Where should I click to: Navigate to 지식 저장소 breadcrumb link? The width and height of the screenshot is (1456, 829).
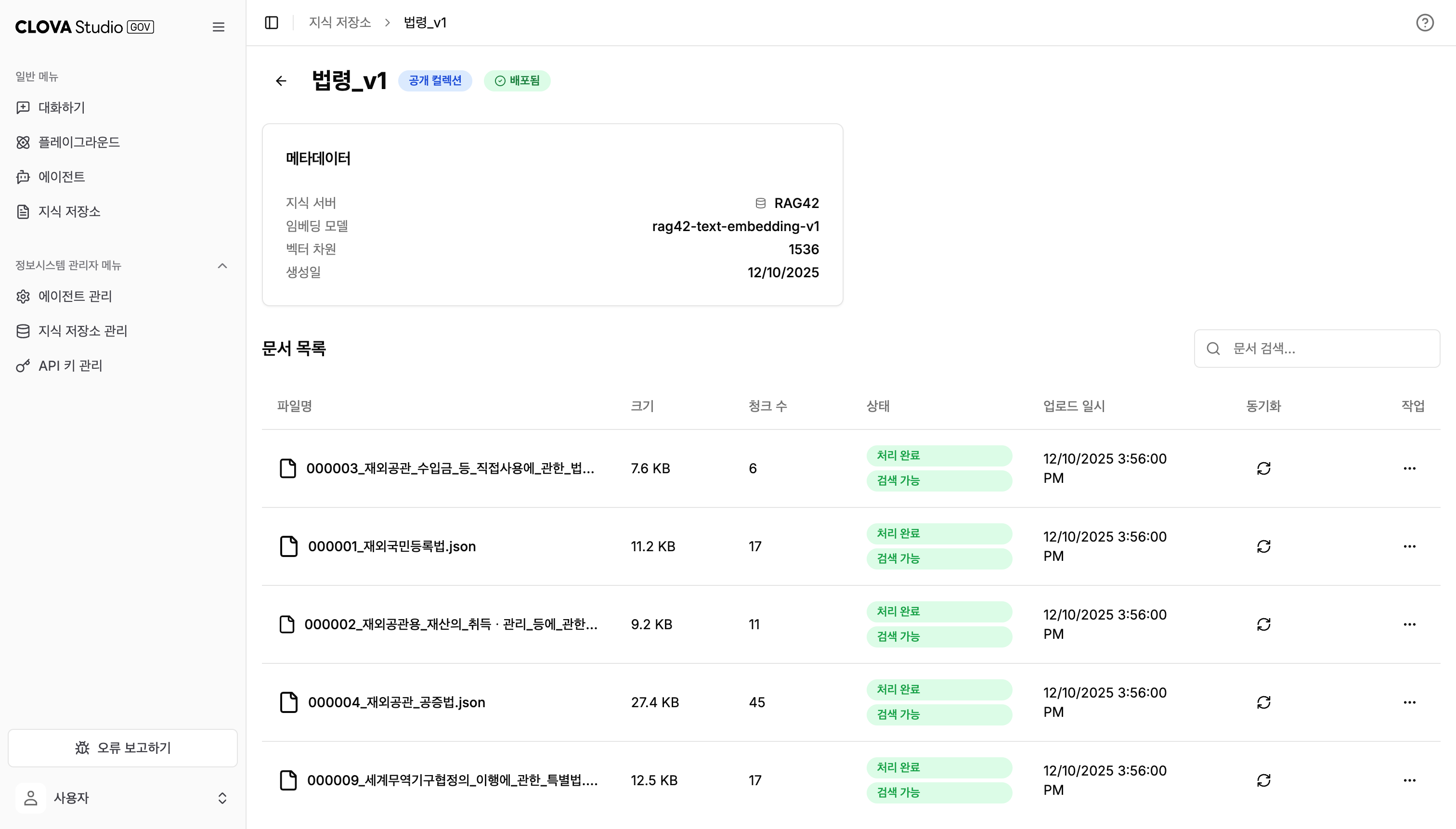[339, 23]
